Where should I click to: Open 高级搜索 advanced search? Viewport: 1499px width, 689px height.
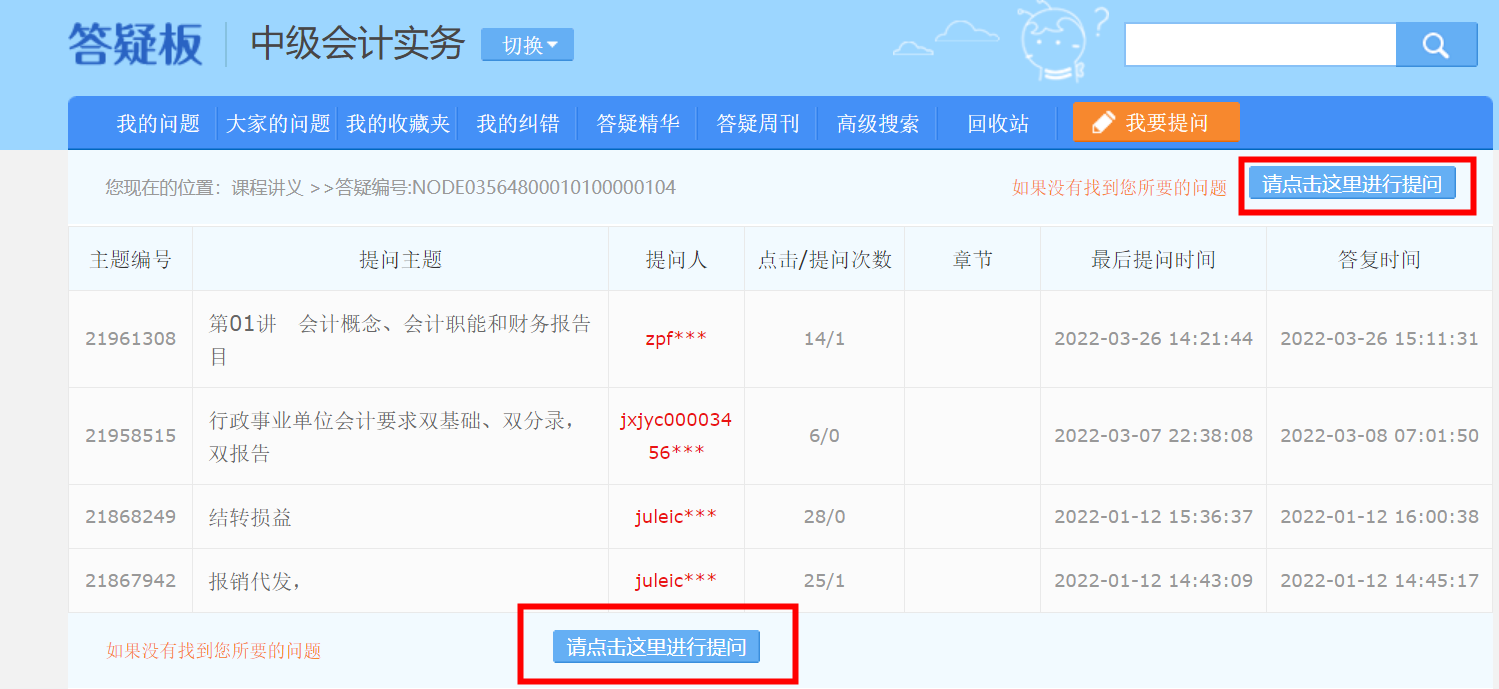pyautogui.click(x=877, y=121)
